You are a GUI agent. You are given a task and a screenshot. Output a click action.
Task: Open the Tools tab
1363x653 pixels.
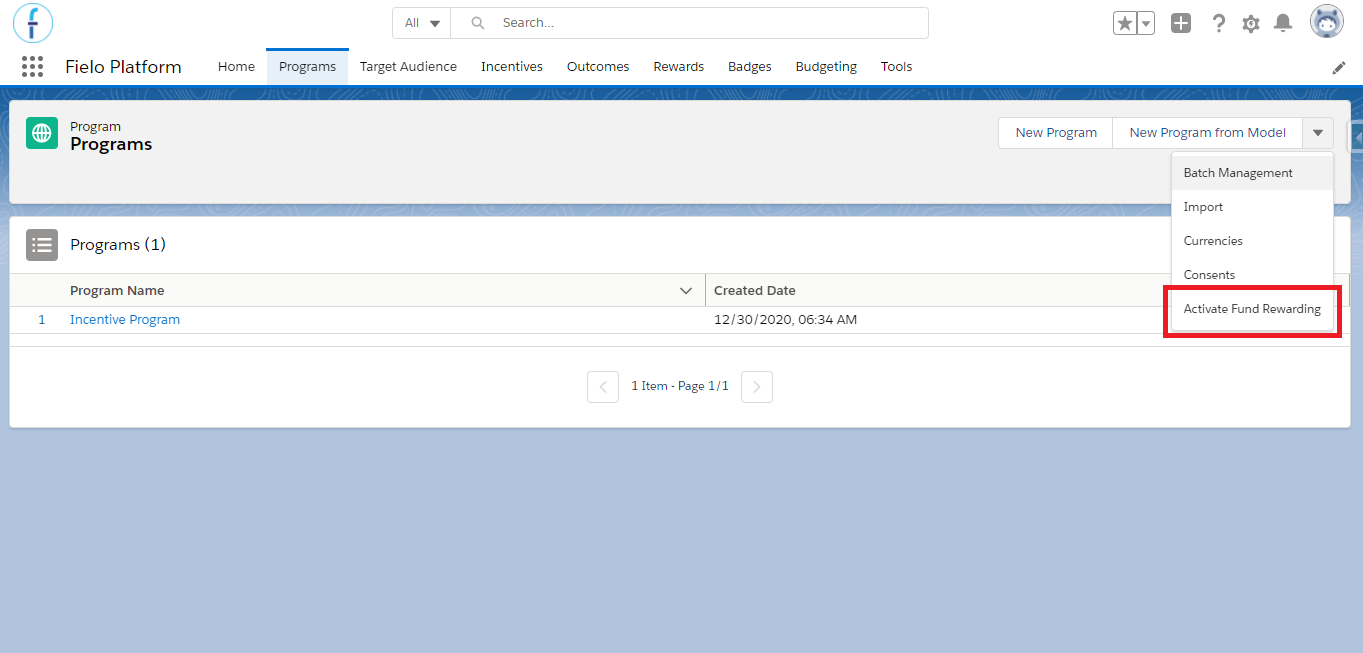(x=897, y=67)
